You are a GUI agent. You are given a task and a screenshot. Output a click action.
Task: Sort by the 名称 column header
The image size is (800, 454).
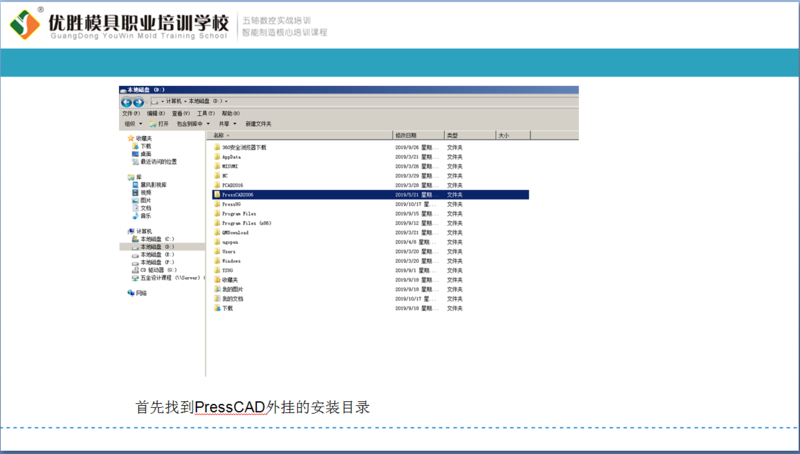[300, 135]
